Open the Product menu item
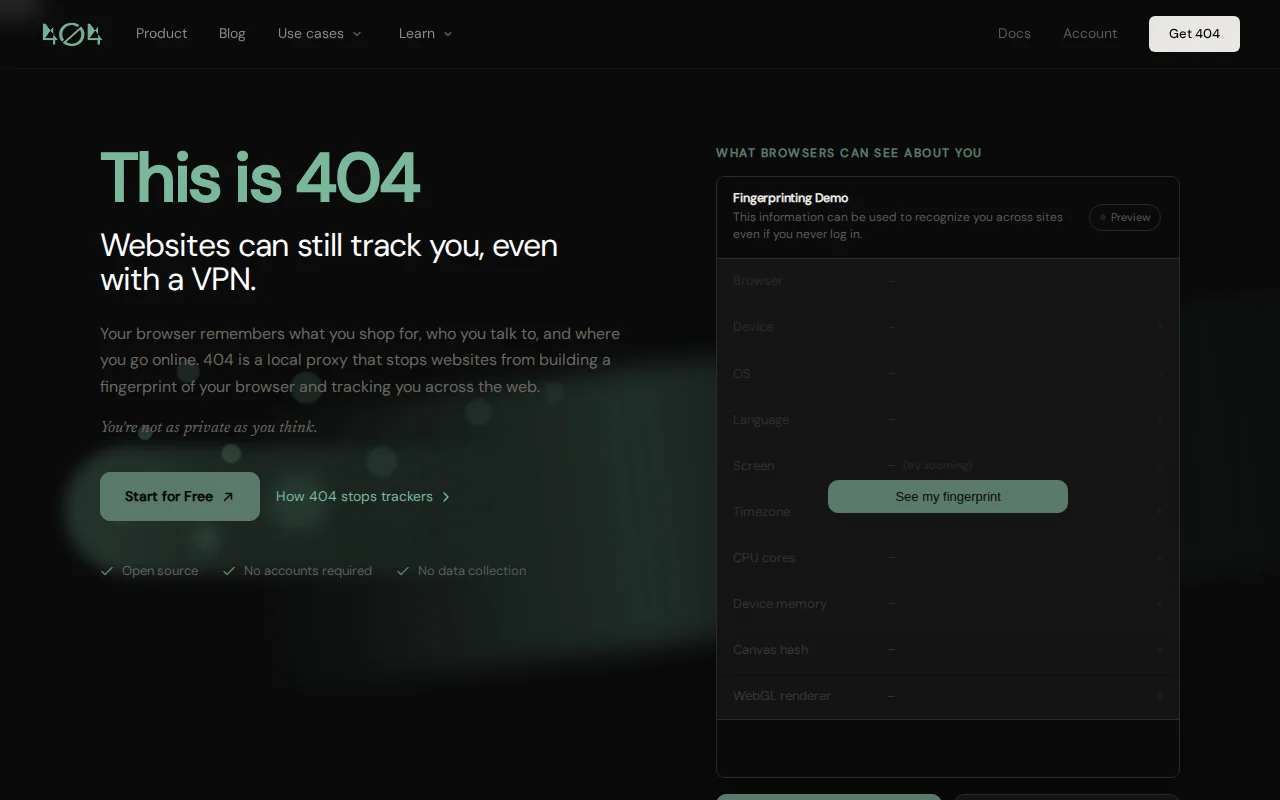This screenshot has width=1280, height=800. (x=162, y=33)
